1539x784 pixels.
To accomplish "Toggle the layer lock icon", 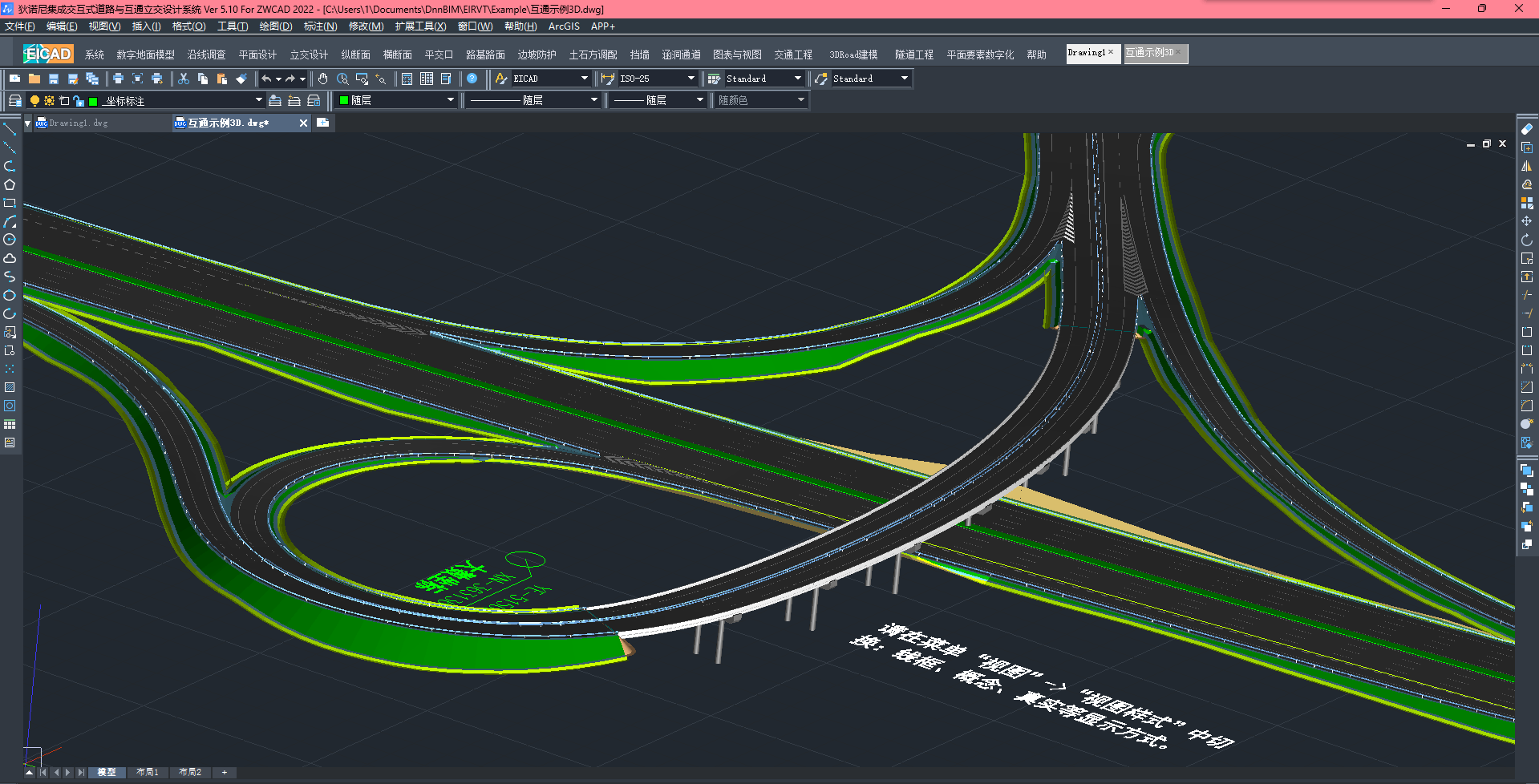I will tap(79, 101).
